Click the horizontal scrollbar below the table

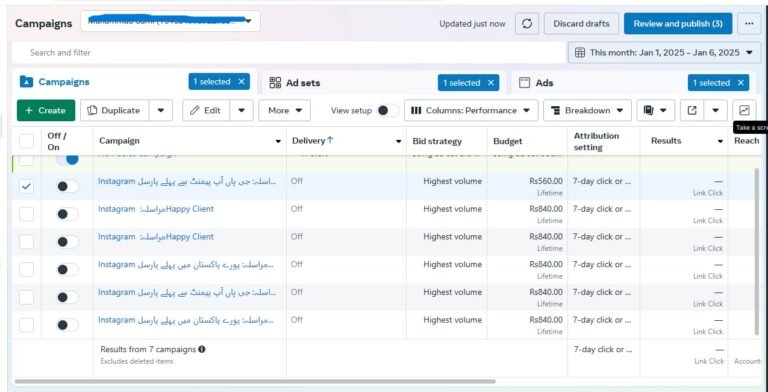[x=255, y=381]
